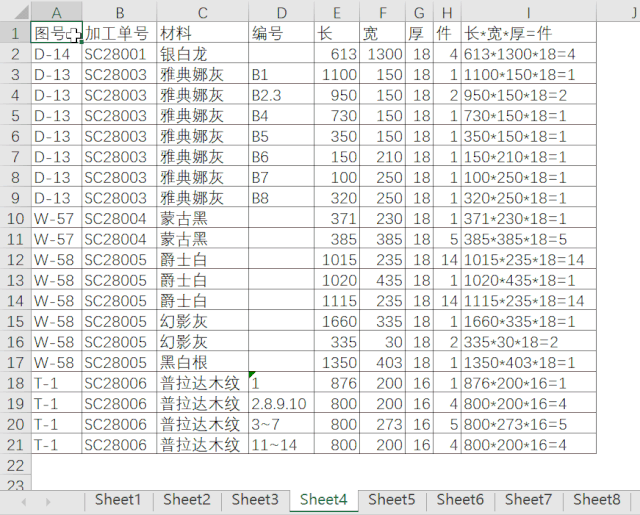Click cell 黑白根
This screenshot has width=640, height=515.
[202, 362]
